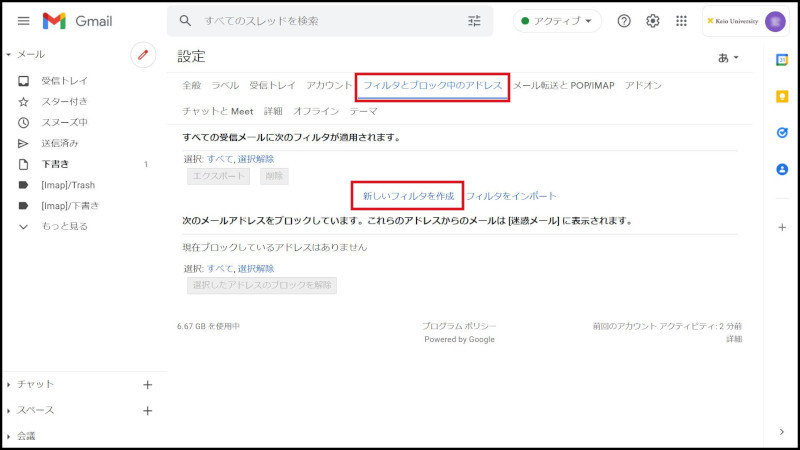
Task: Switch to the ラベル settings tab
Action: pos(225,86)
